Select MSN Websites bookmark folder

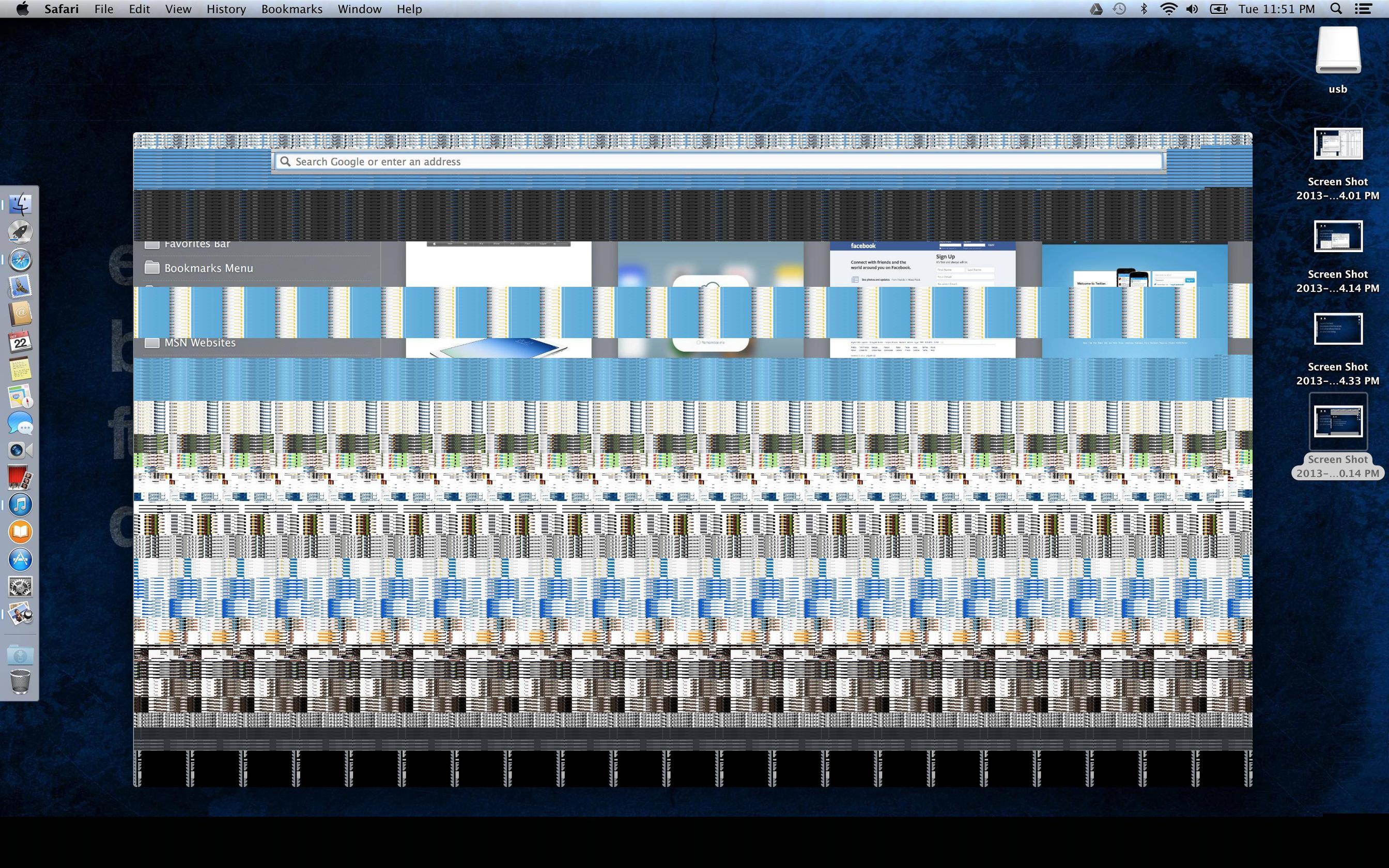[199, 343]
